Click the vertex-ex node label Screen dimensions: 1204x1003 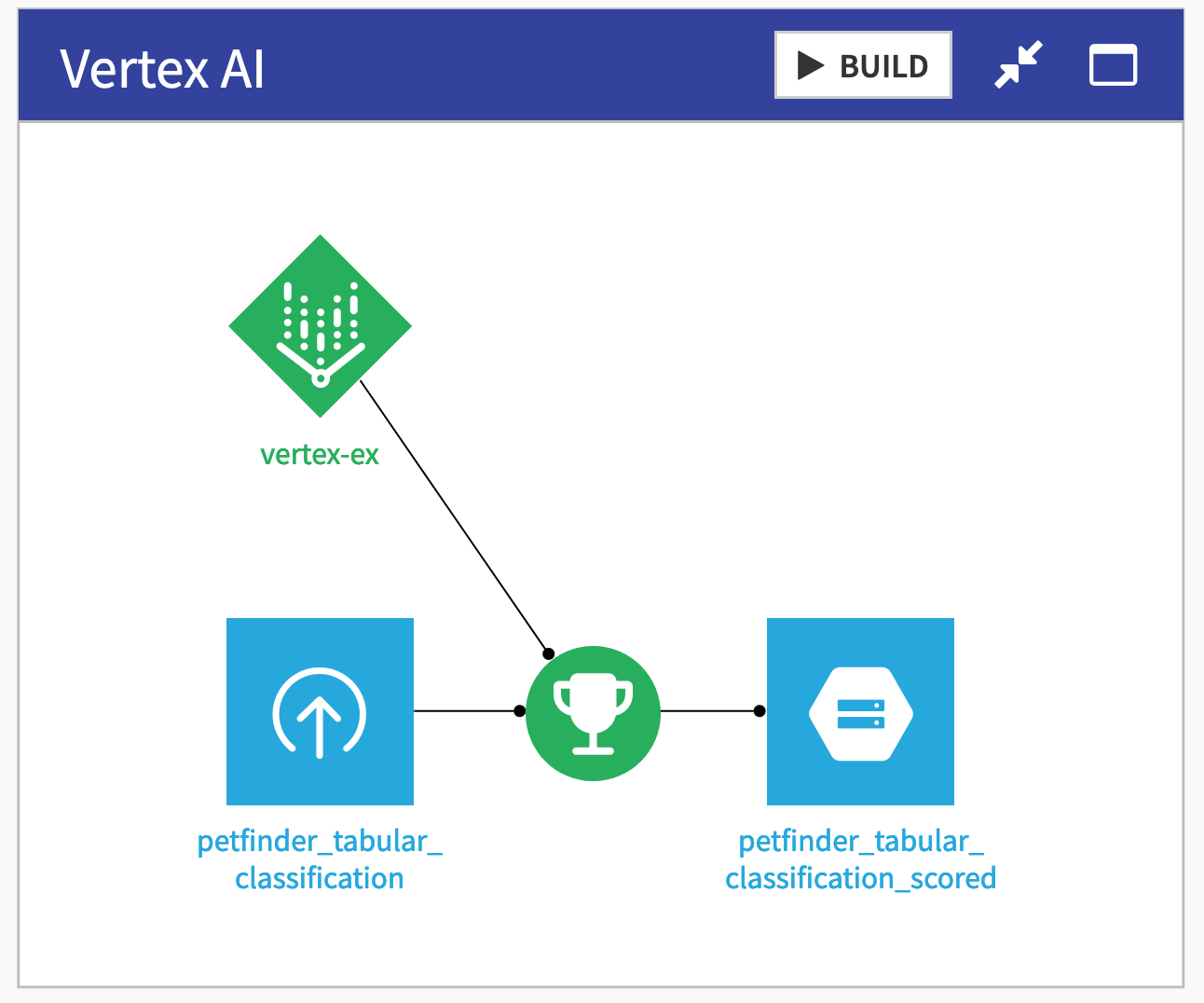click(320, 453)
